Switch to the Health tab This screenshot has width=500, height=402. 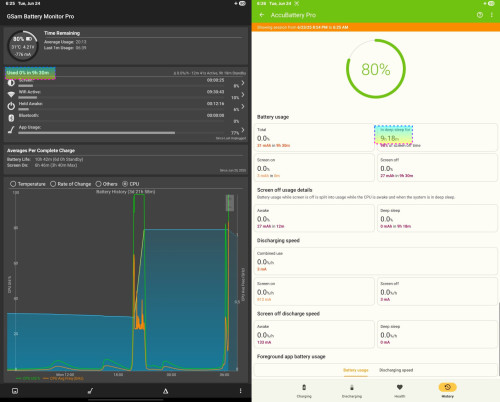click(400, 391)
